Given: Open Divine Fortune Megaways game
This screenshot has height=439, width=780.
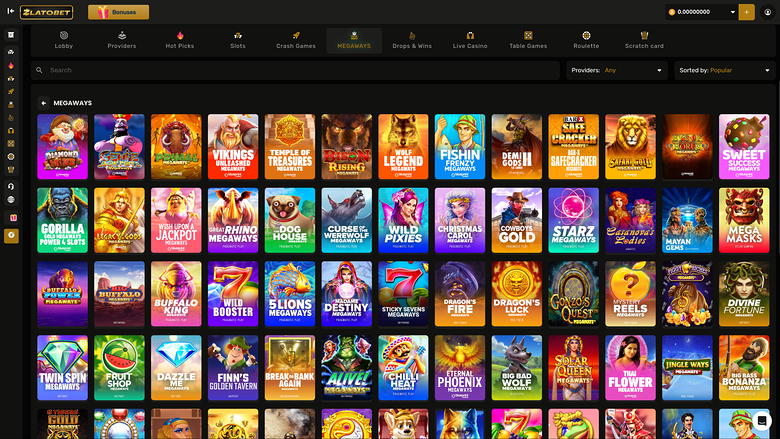Looking at the screenshot, I should tap(744, 294).
